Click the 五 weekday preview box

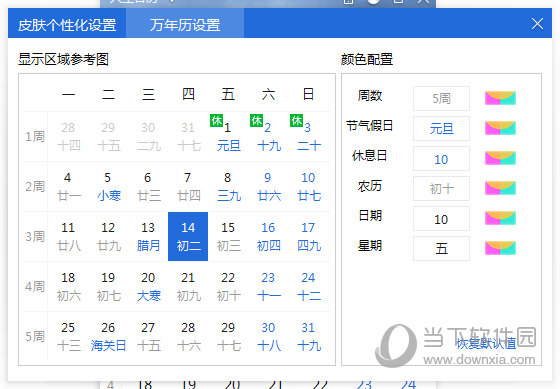441,248
